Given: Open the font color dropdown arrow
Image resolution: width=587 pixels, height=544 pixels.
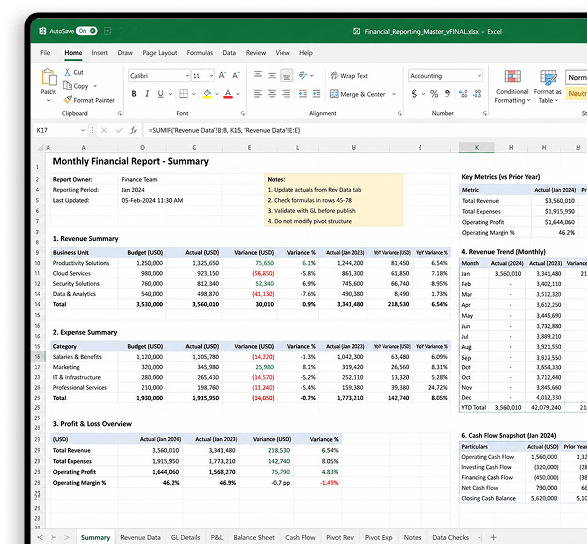Looking at the screenshot, I should (238, 94).
